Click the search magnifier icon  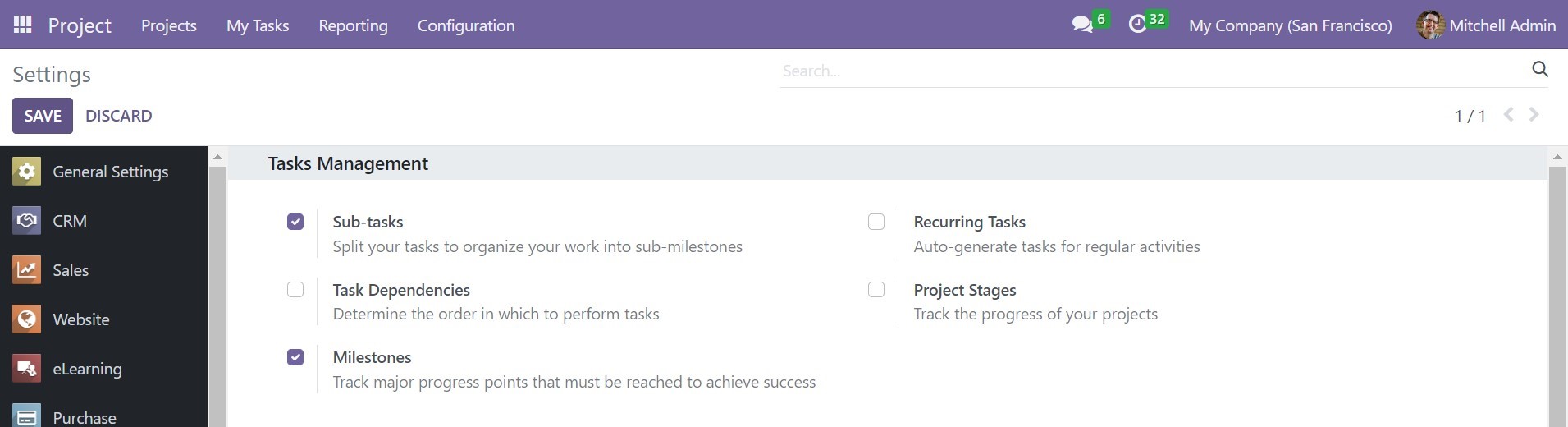pyautogui.click(x=1539, y=70)
